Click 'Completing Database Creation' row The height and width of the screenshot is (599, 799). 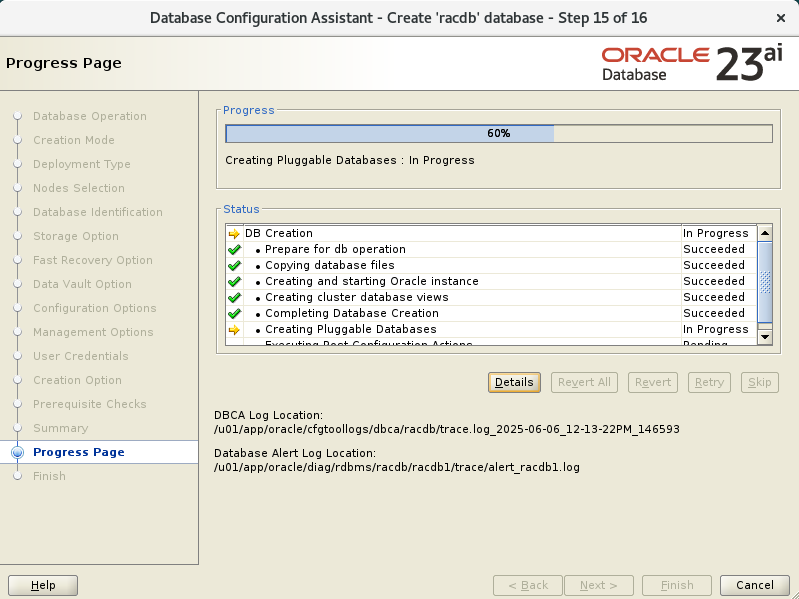(491, 313)
